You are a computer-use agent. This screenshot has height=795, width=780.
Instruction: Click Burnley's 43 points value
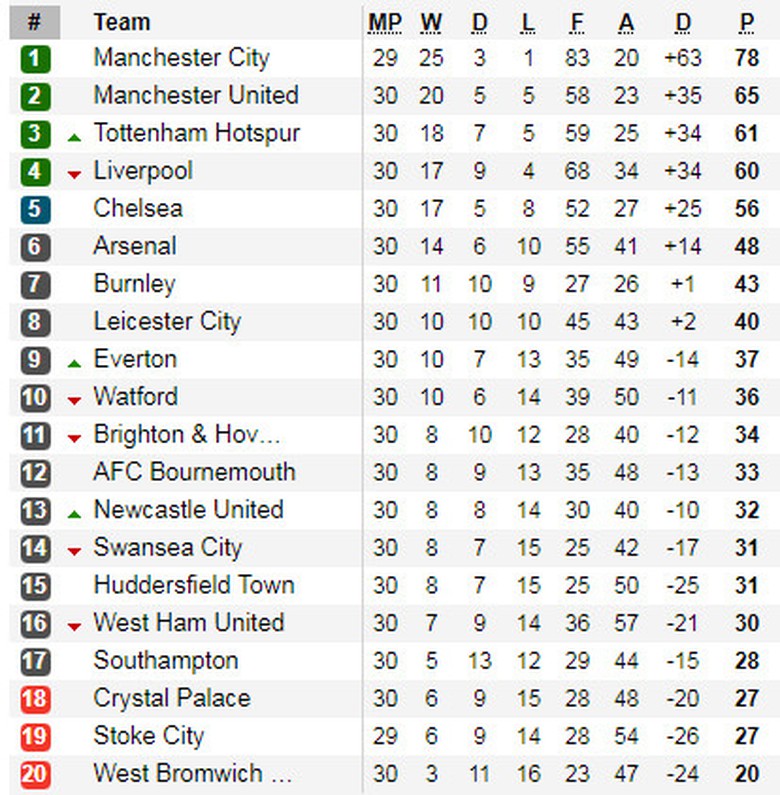[x=746, y=284]
